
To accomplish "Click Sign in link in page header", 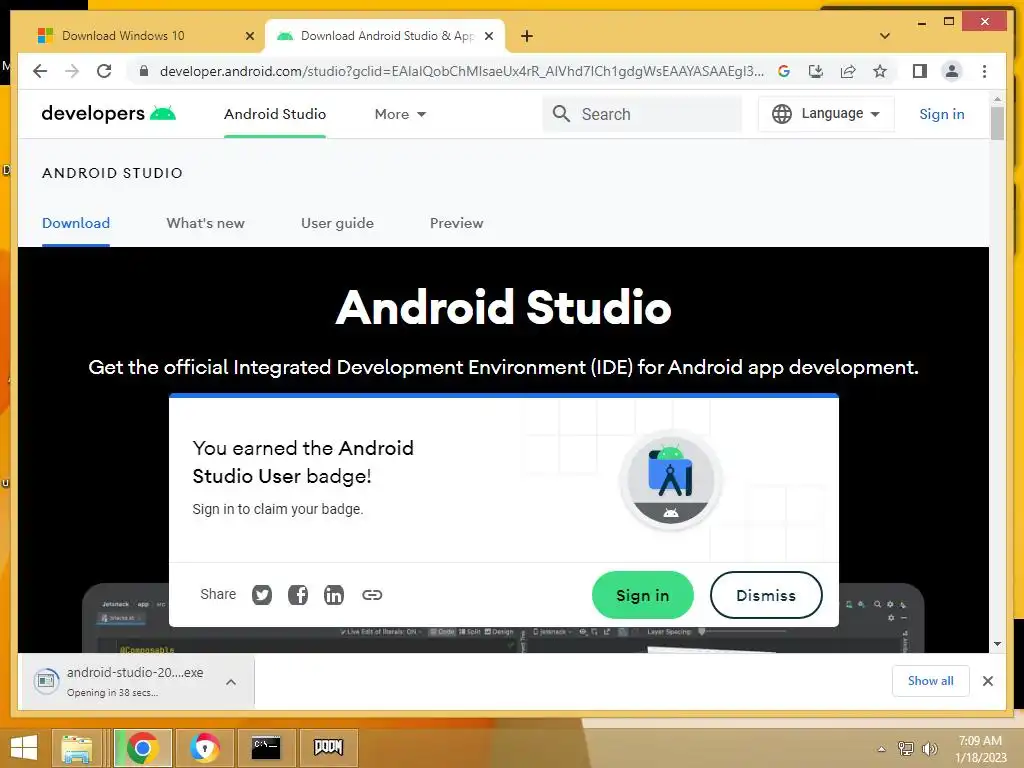I will click(x=942, y=114).
